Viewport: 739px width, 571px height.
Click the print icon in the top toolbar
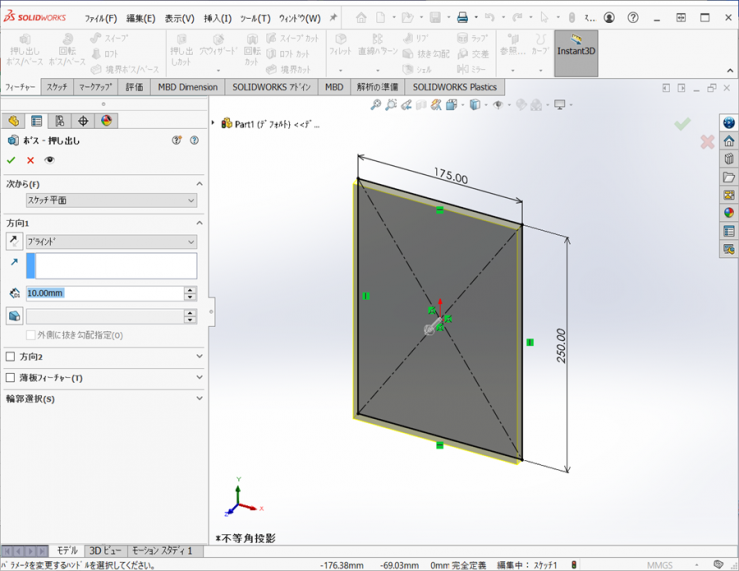462,18
